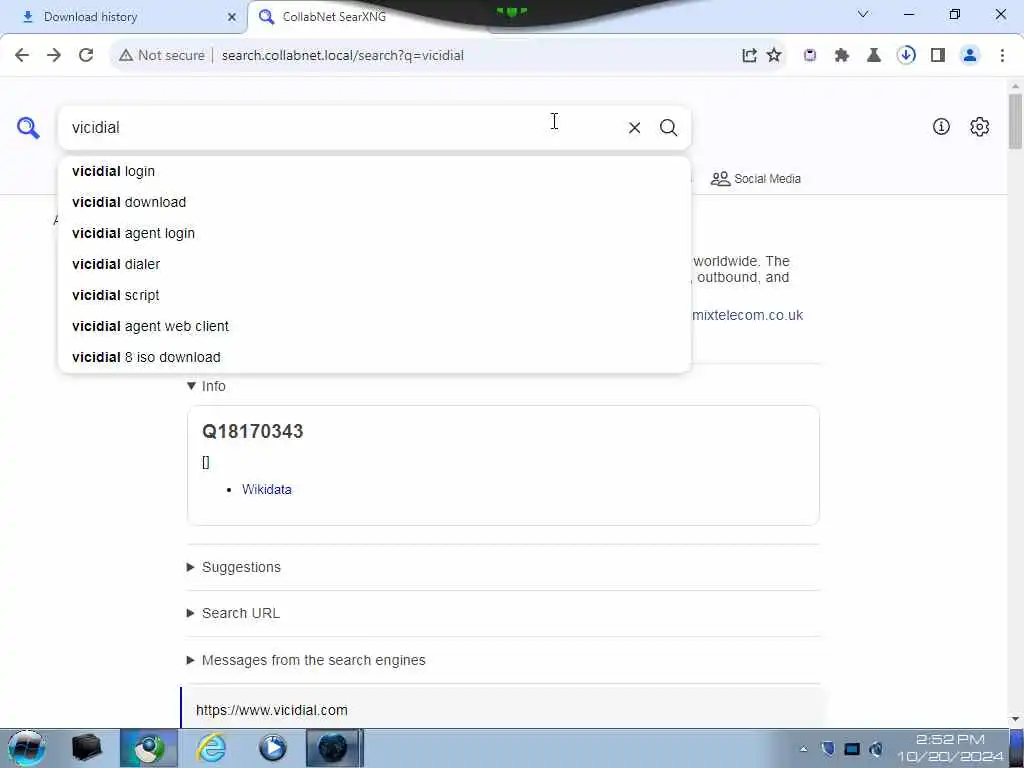Go back with the browser back arrow
The width and height of the screenshot is (1024, 768).
pyautogui.click(x=22, y=55)
